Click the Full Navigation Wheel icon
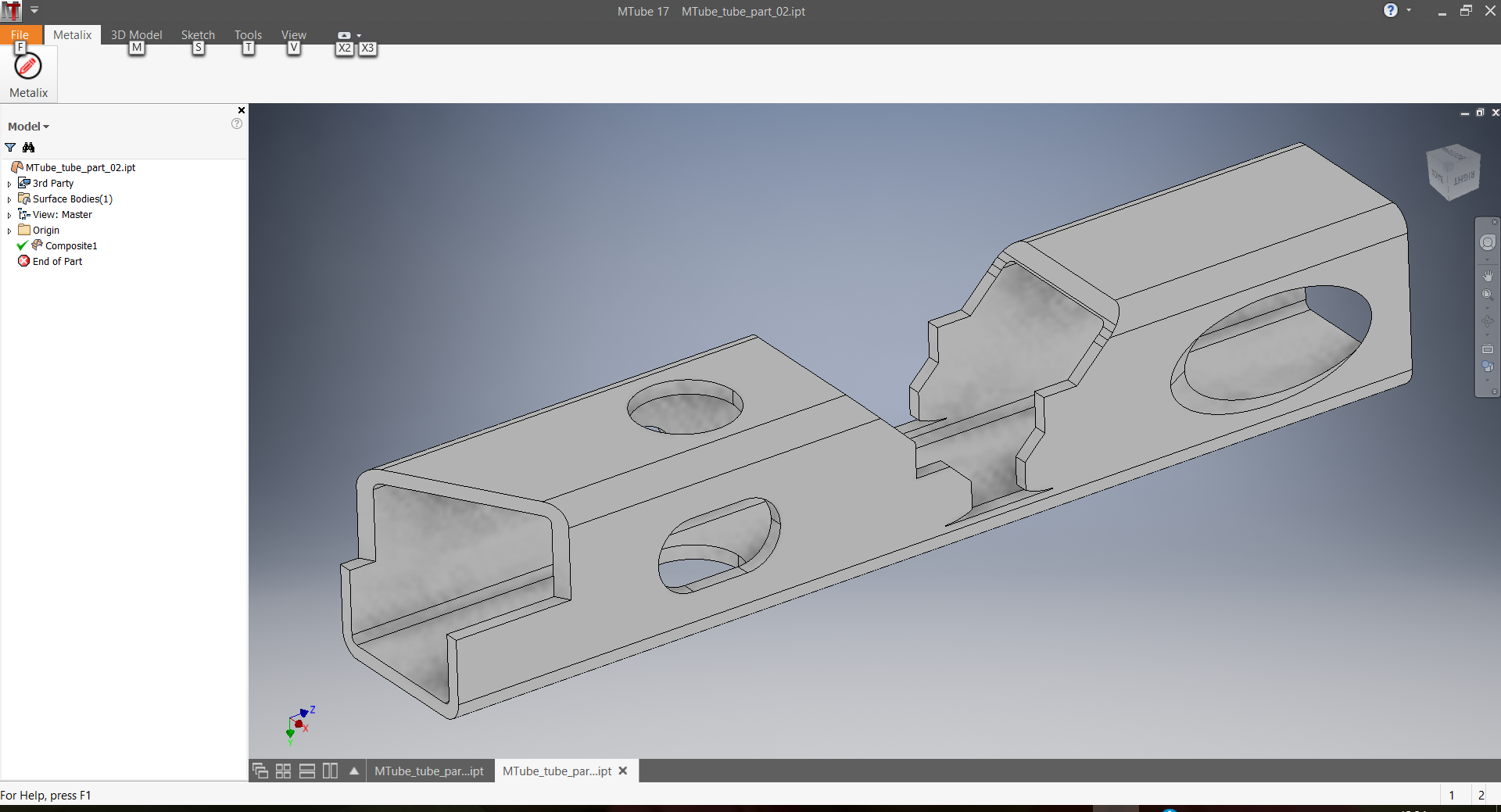The height and width of the screenshot is (812, 1501). [1487, 242]
